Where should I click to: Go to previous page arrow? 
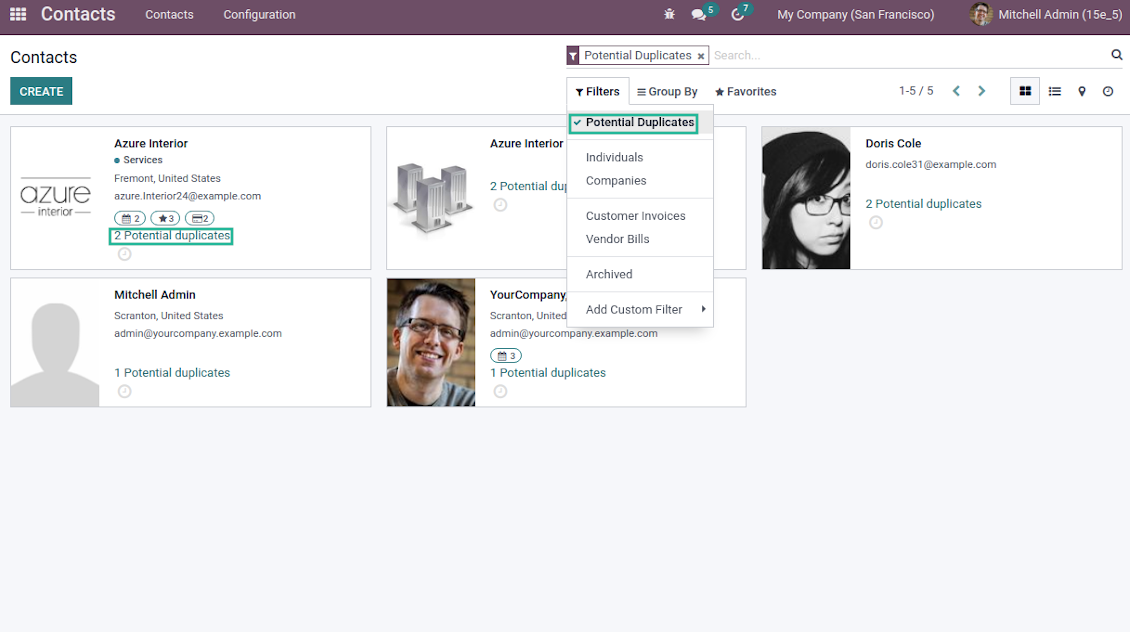(x=956, y=91)
